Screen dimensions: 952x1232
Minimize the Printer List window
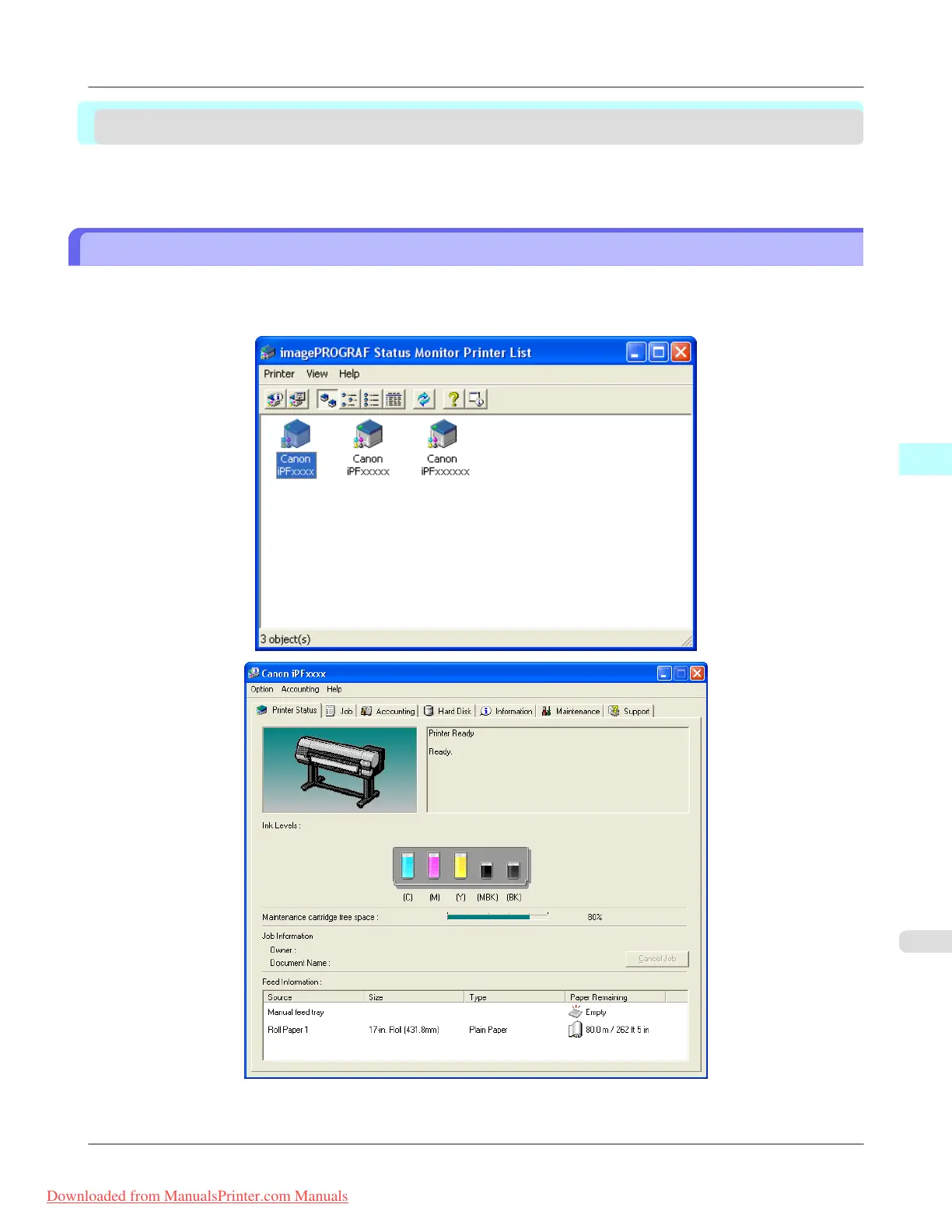tap(636, 352)
